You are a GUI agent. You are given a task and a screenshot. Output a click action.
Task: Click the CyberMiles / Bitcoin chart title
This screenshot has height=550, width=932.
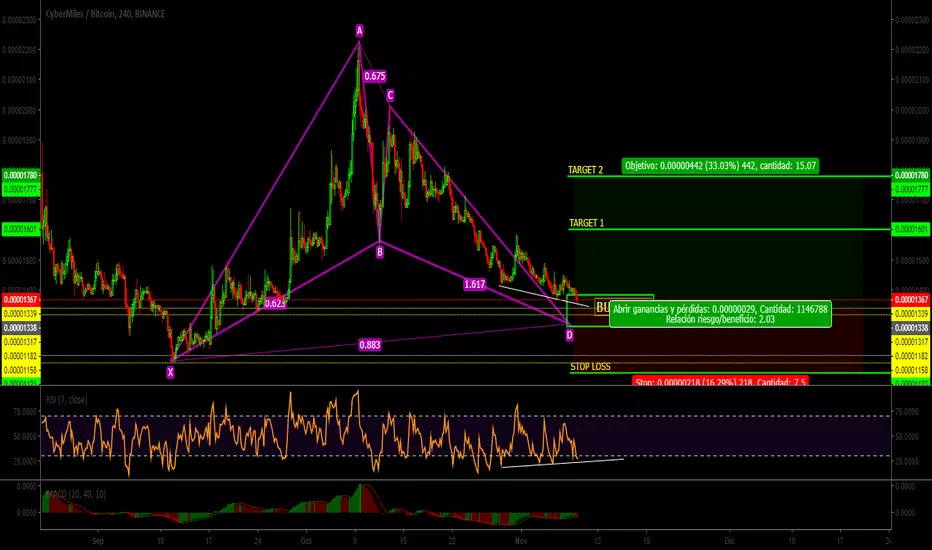[105, 14]
